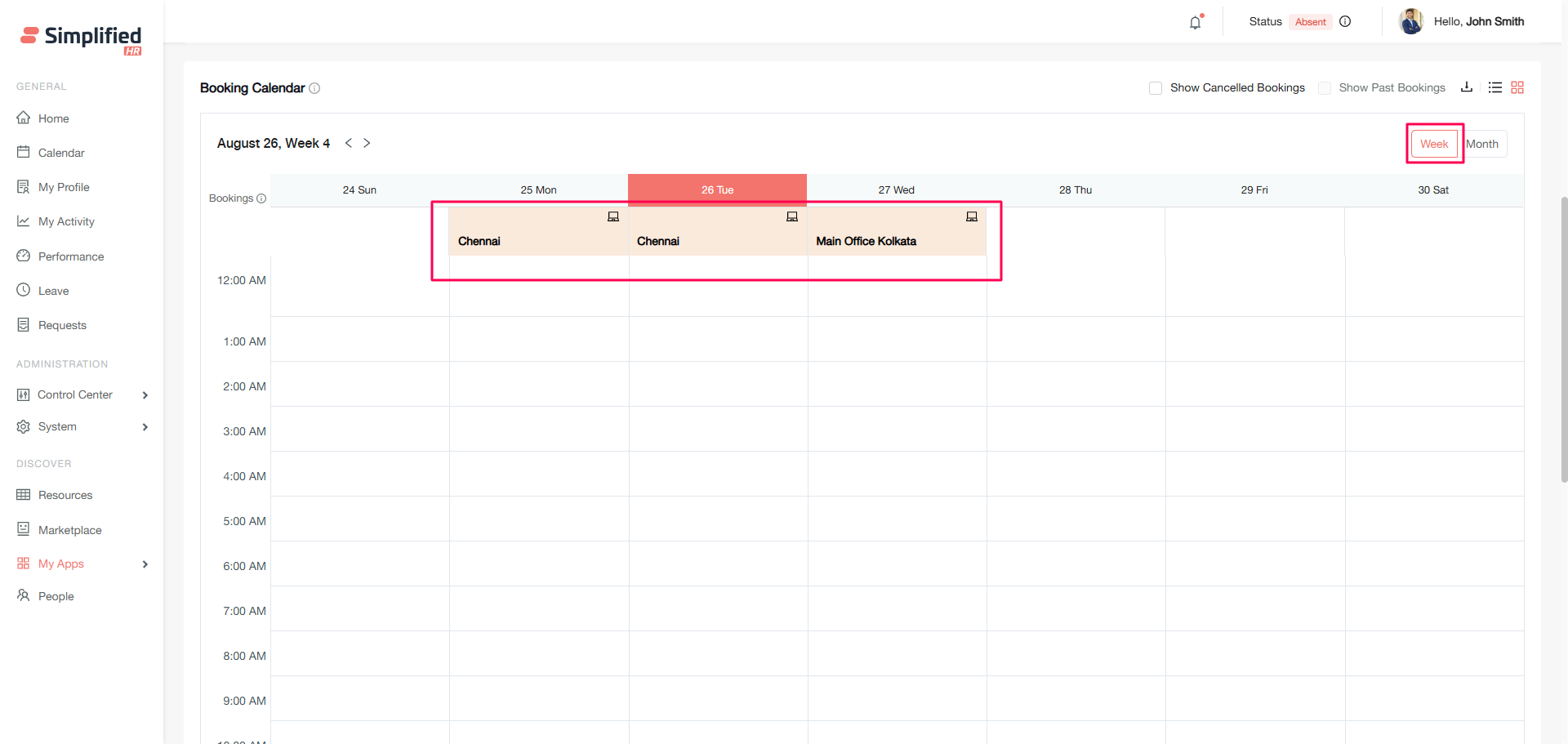Screen dimensions: 1568x744
Task: Click John Smith's profile avatar
Action: 1410,22
